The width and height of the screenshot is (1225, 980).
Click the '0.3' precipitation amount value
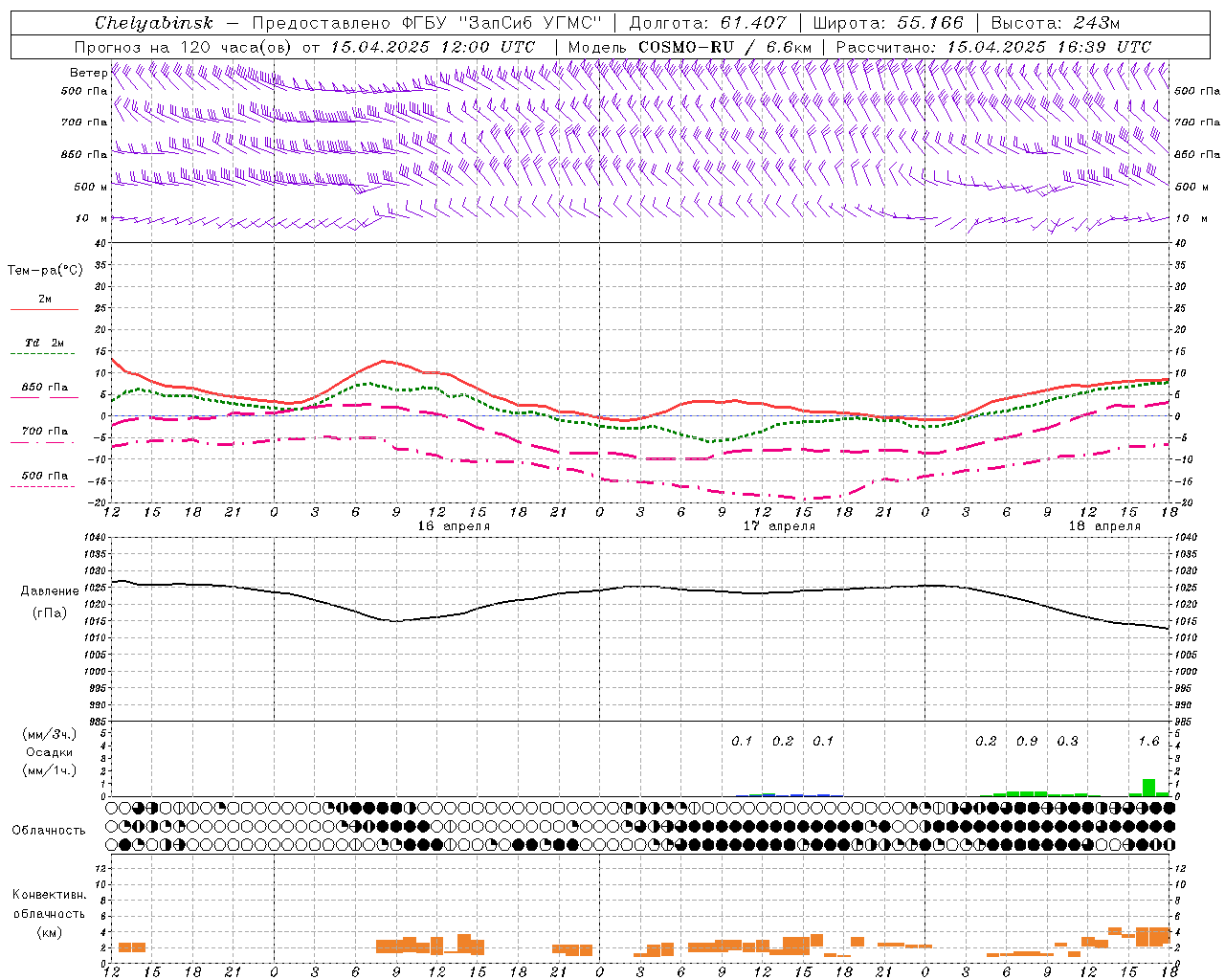[x=1067, y=742]
